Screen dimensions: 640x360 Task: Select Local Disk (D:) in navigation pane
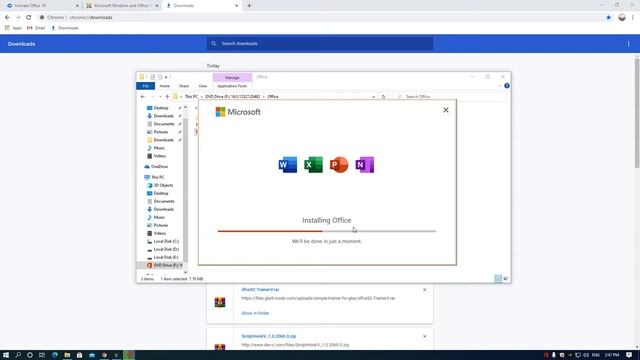pos(166,249)
